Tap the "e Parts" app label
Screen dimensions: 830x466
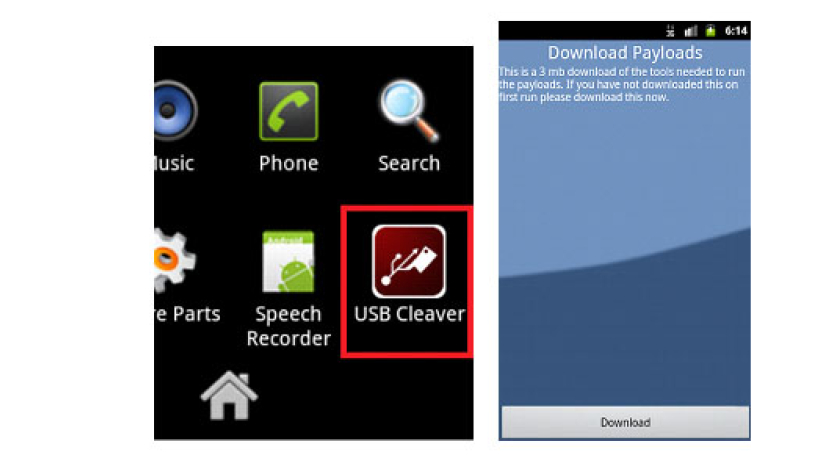click(187, 313)
